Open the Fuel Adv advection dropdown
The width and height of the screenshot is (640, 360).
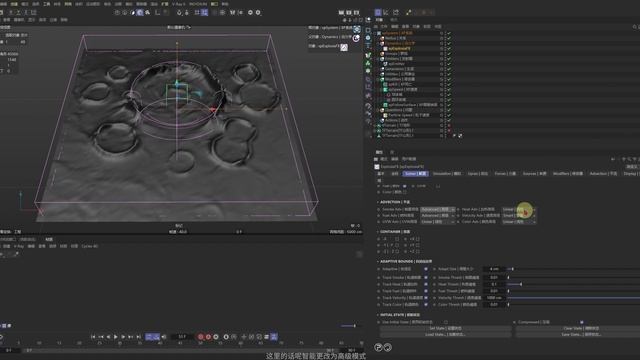tap(438, 216)
